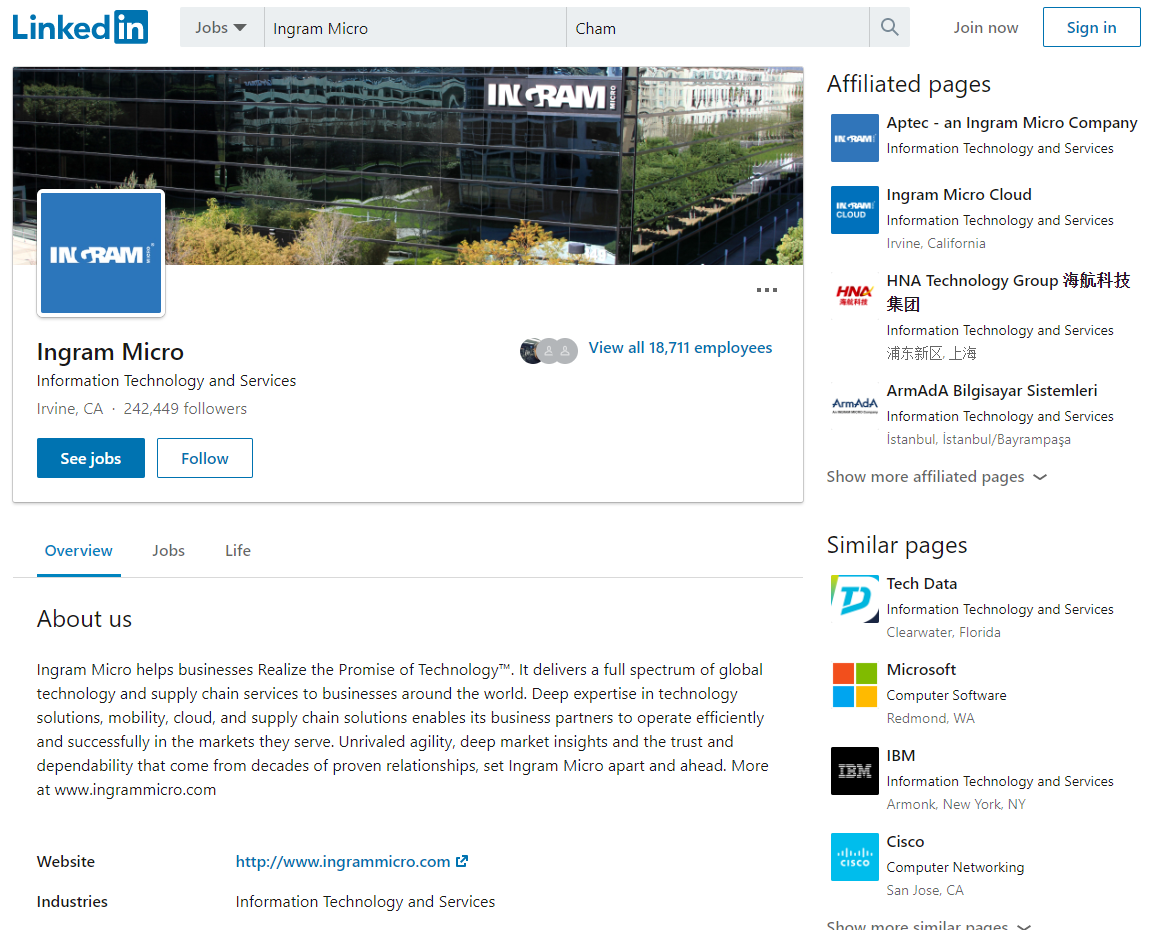Open Aptec - an Ingram Micro Company page
1166x930 pixels.
pos(1012,123)
